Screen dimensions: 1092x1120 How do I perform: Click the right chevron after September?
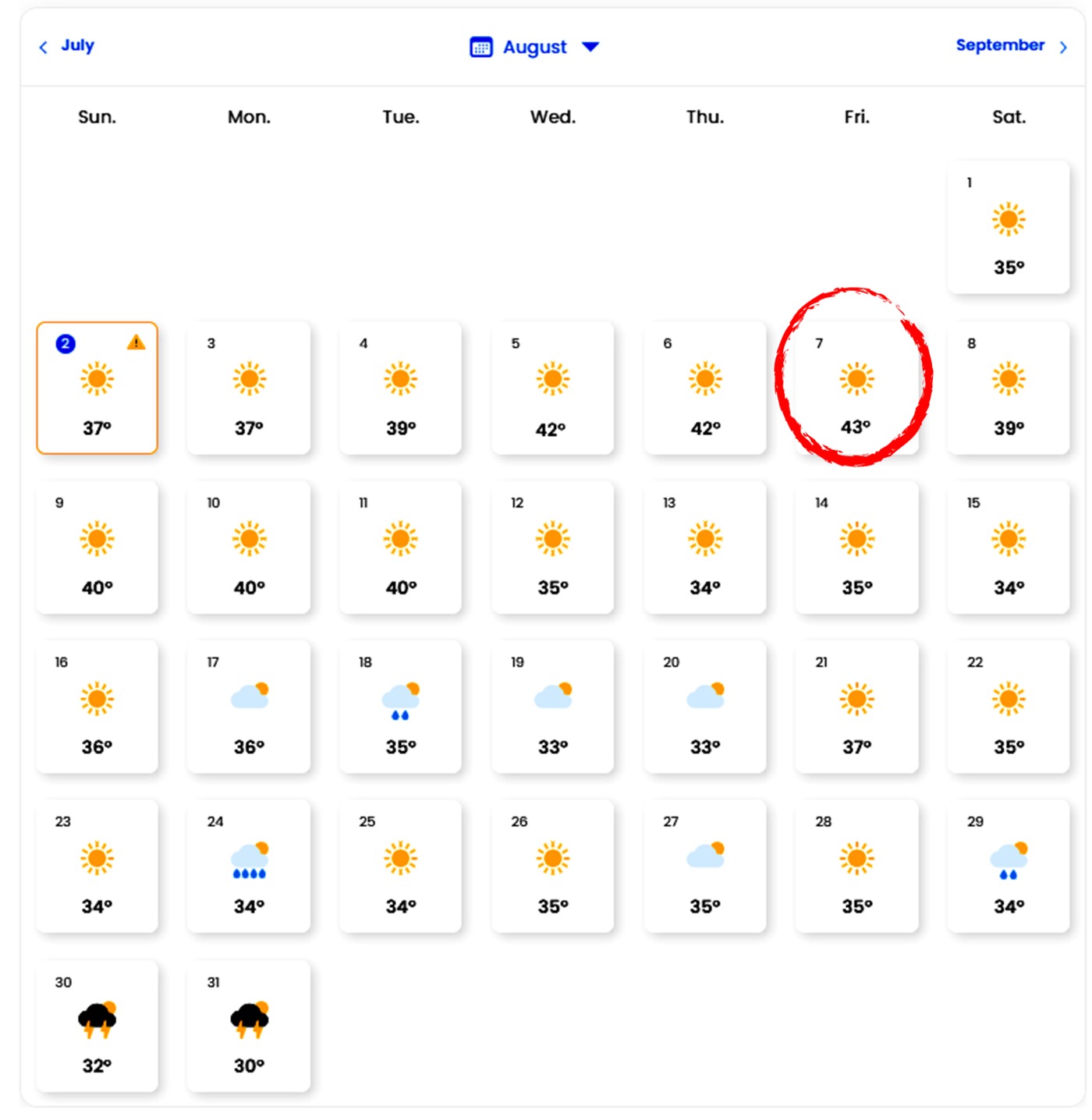[x=1063, y=48]
